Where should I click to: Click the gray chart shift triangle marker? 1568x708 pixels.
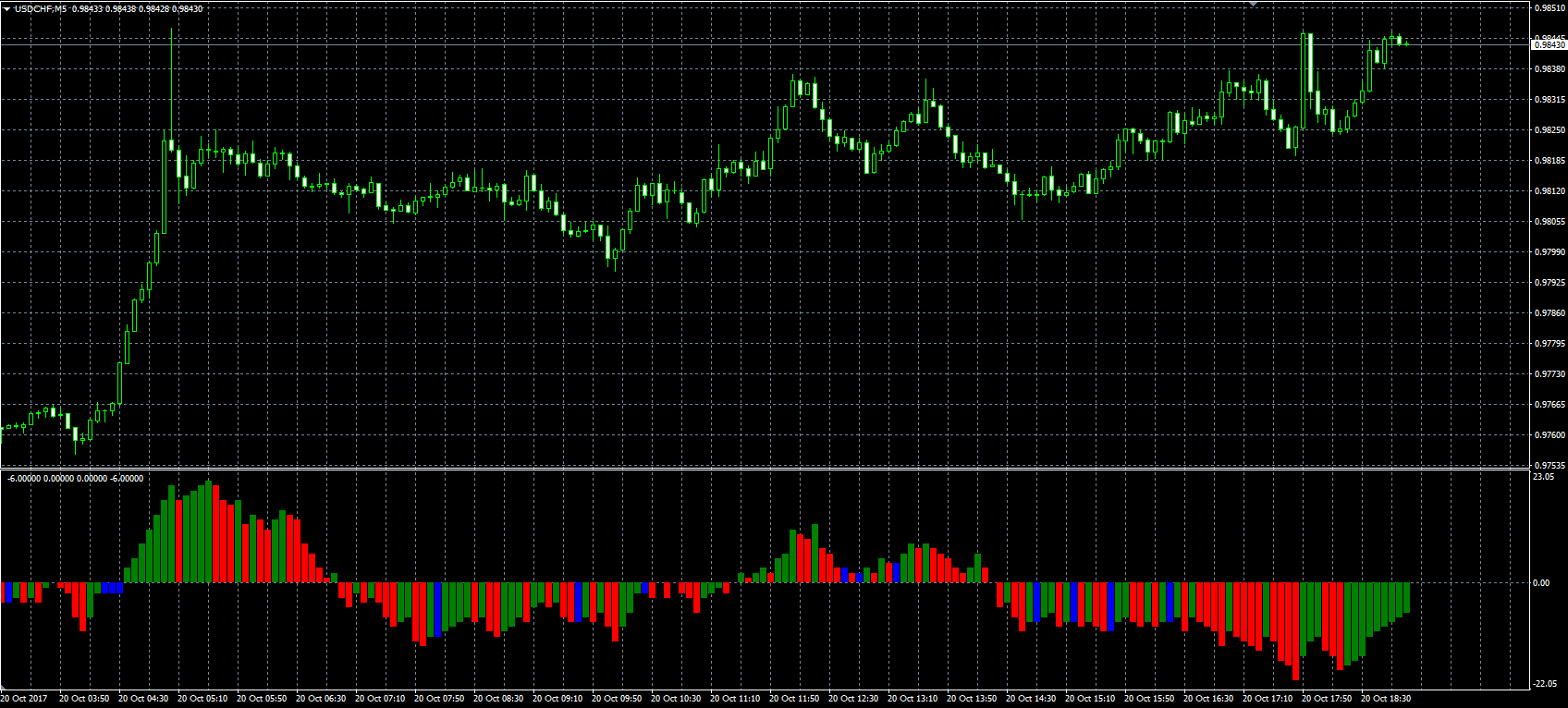pos(1253,4)
